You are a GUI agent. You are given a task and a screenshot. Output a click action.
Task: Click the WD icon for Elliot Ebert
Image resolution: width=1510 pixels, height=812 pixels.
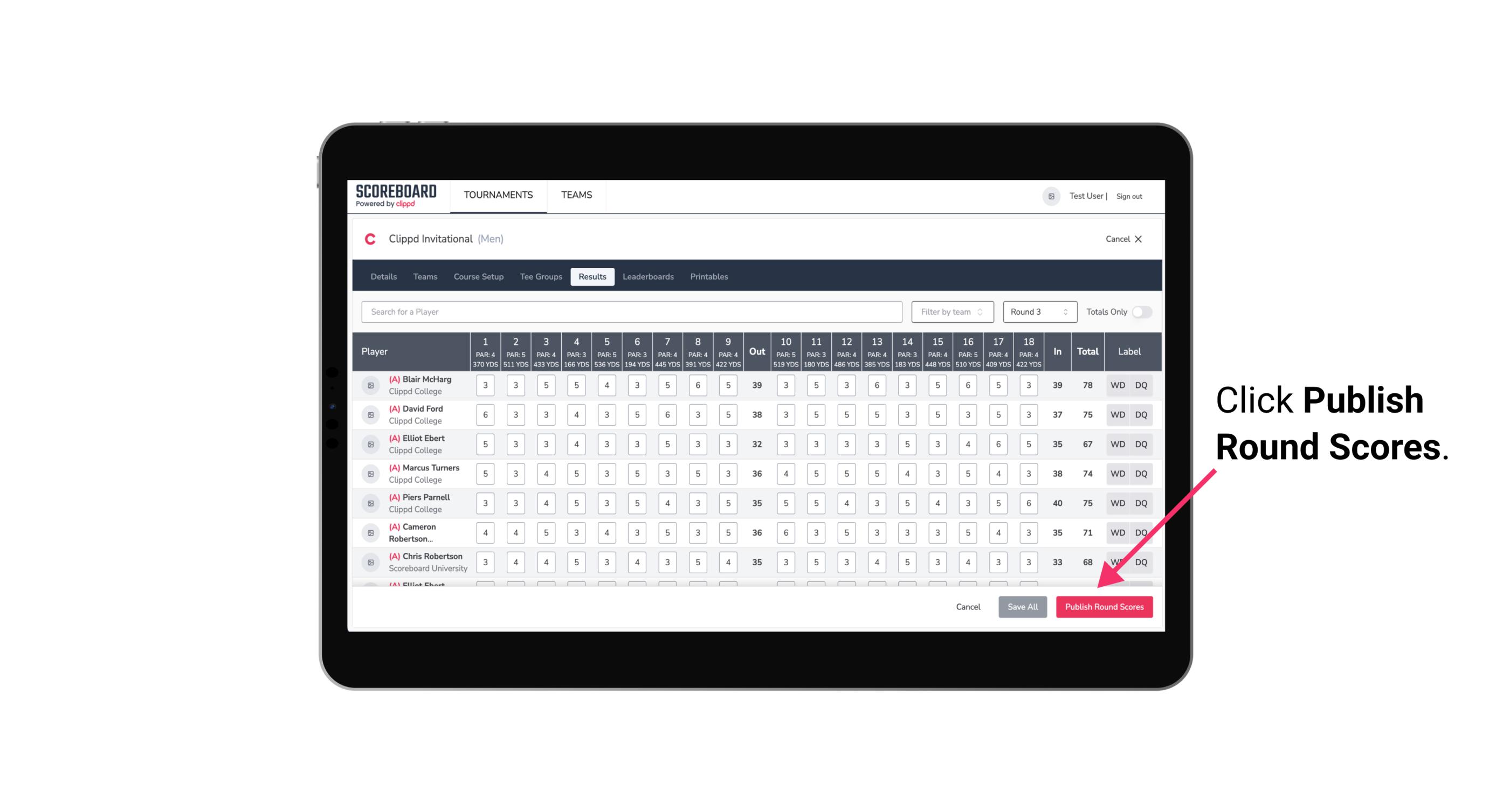tap(1118, 444)
